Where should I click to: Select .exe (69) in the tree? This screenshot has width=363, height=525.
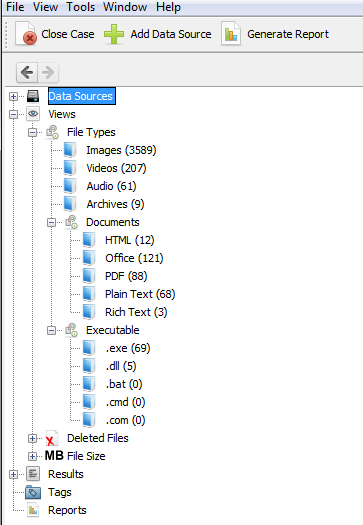tap(128, 348)
